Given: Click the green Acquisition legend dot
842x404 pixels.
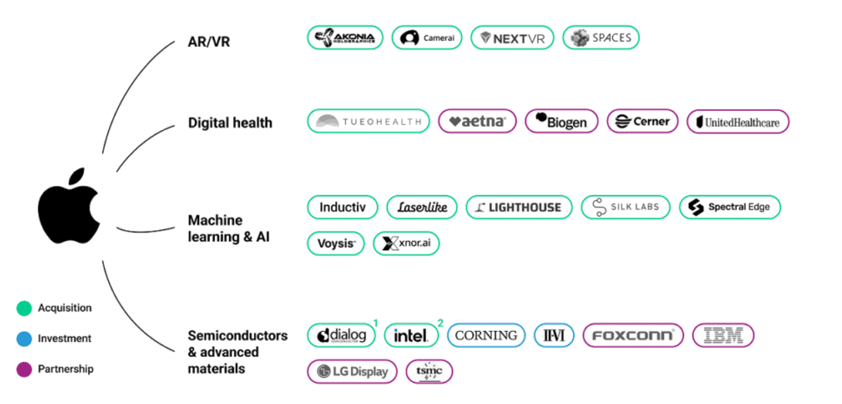Looking at the screenshot, I should tap(24, 308).
